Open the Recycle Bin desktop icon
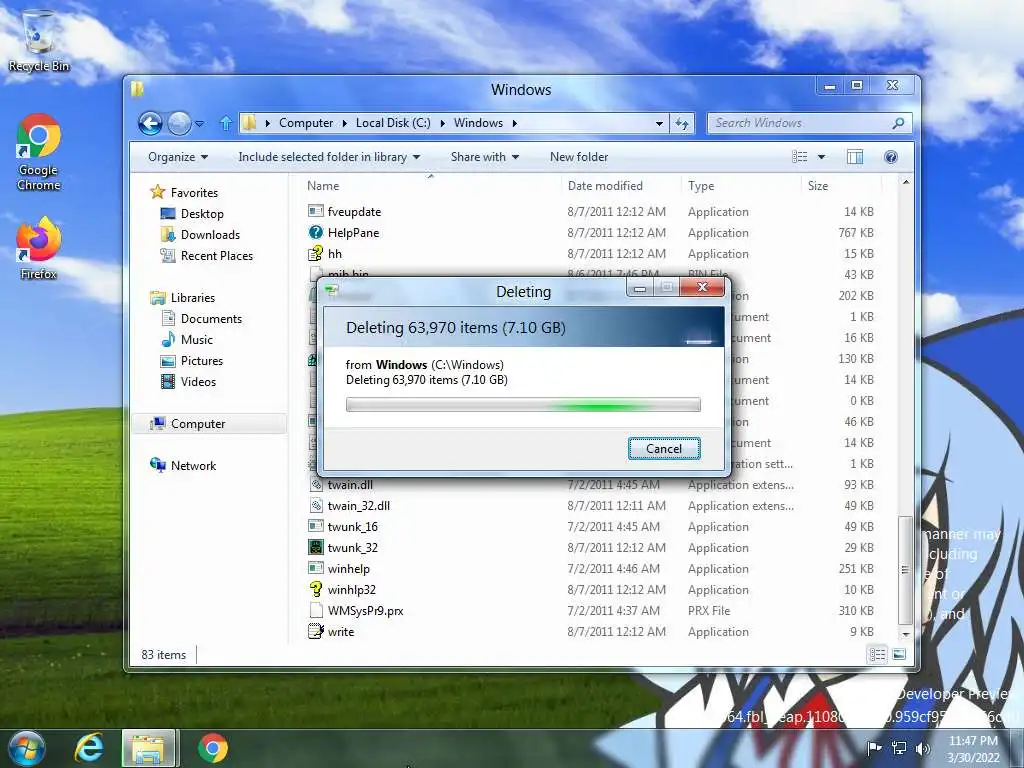Screen dimensions: 1024x768 [39, 40]
